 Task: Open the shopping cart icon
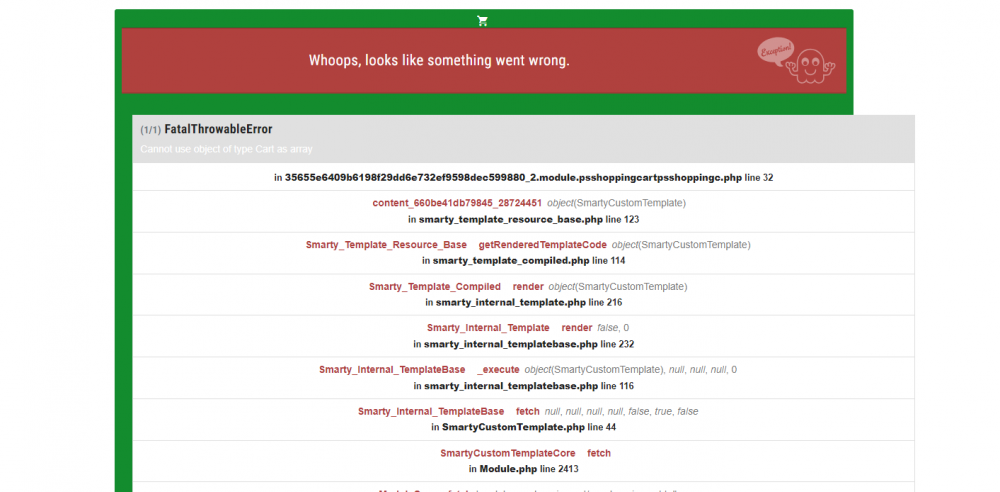click(x=483, y=20)
